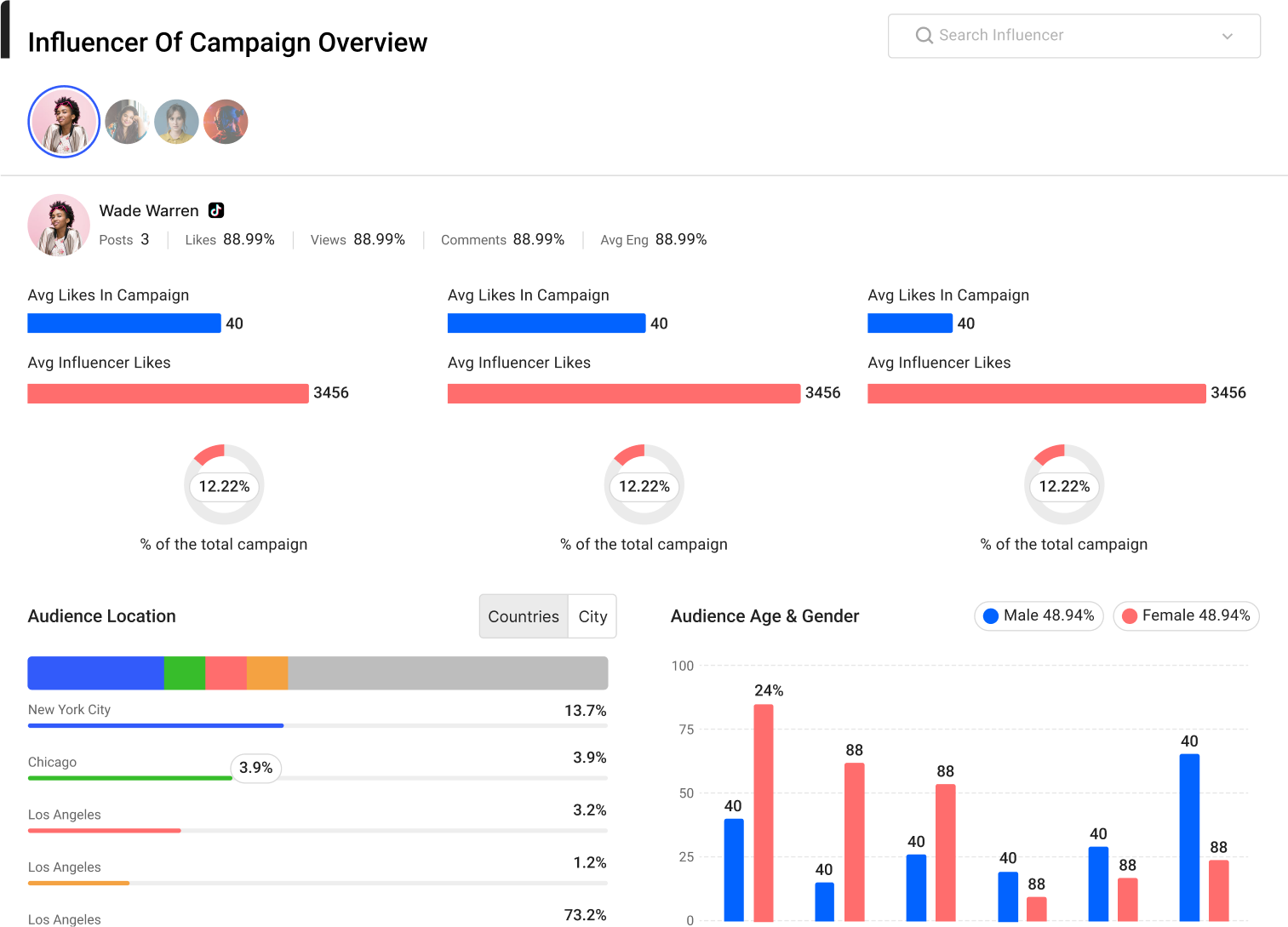Click the rightmost 12.22% donut chart
The width and height of the screenshot is (1288, 927).
(1064, 485)
